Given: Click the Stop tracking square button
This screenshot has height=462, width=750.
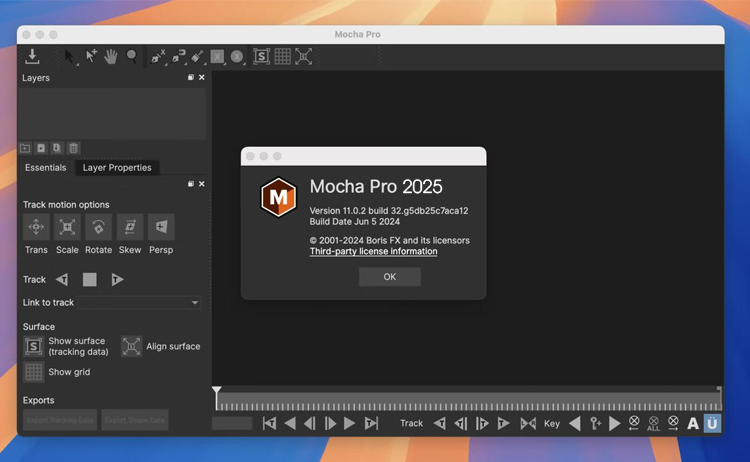Looking at the screenshot, I should tap(89, 280).
